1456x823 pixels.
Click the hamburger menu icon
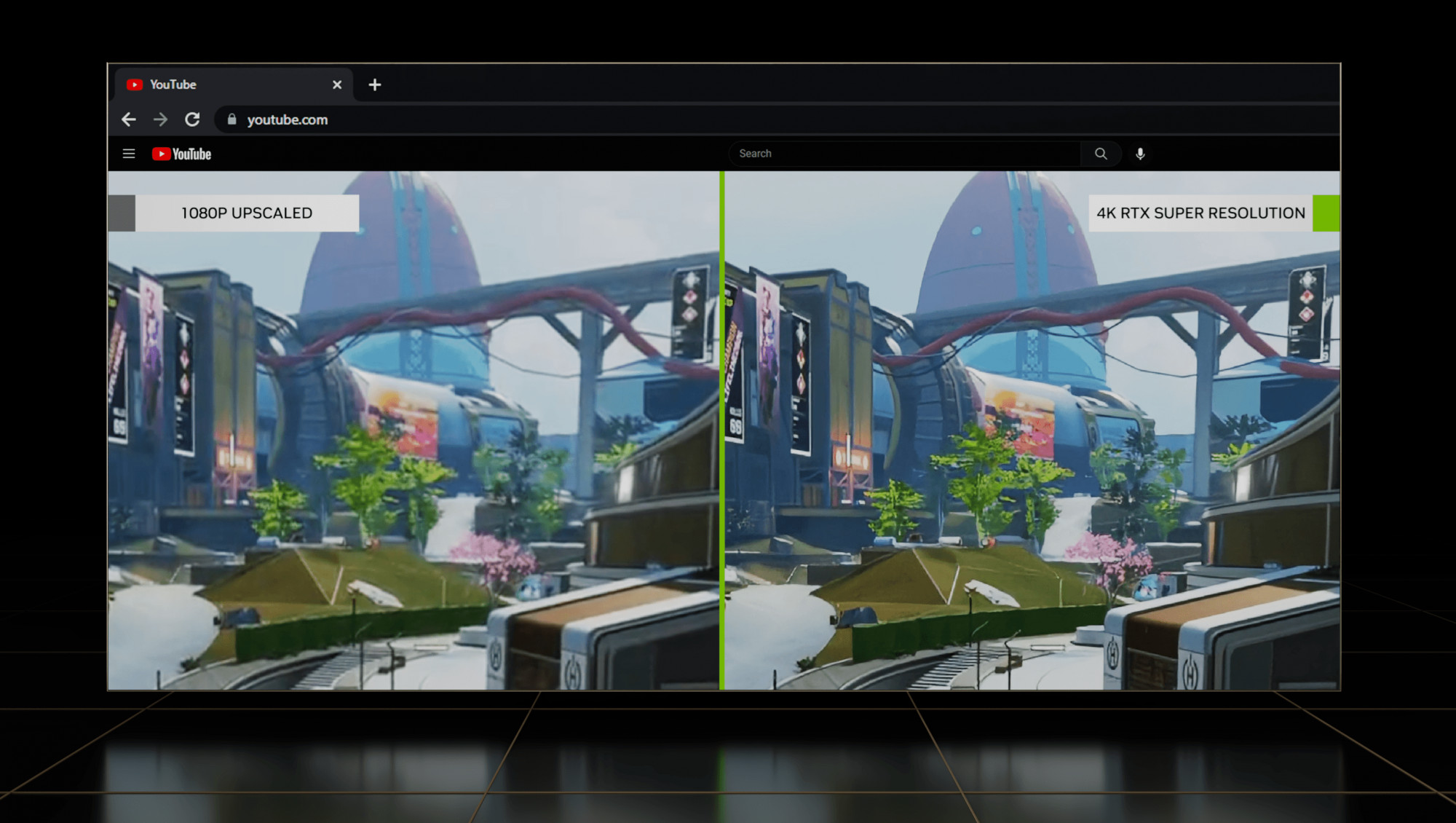point(128,153)
